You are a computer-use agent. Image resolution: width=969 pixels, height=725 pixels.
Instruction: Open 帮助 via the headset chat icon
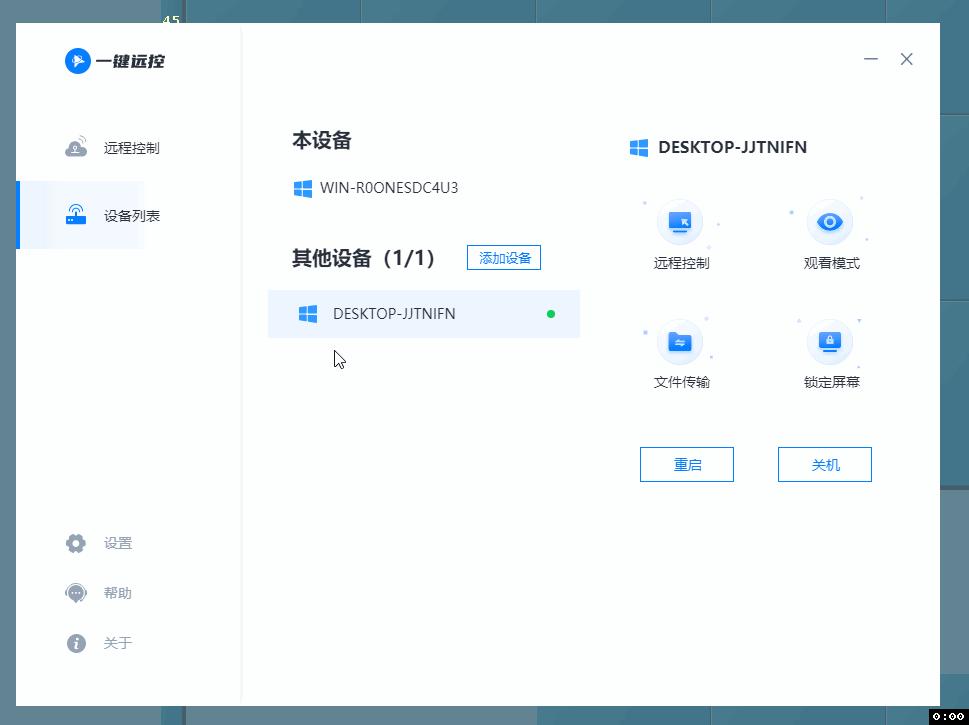[x=75, y=593]
